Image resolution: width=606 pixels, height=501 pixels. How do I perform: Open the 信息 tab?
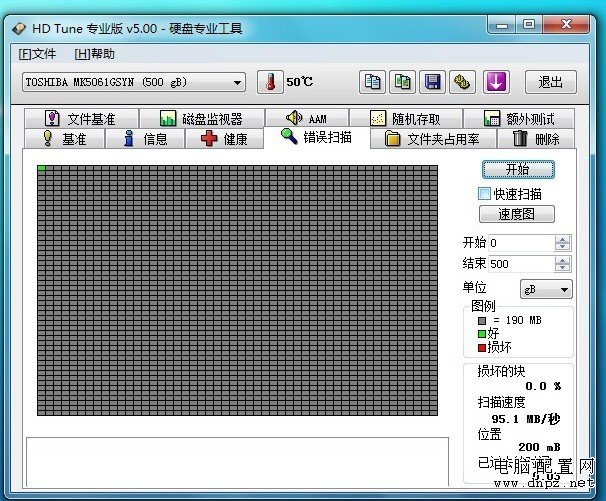(145, 138)
